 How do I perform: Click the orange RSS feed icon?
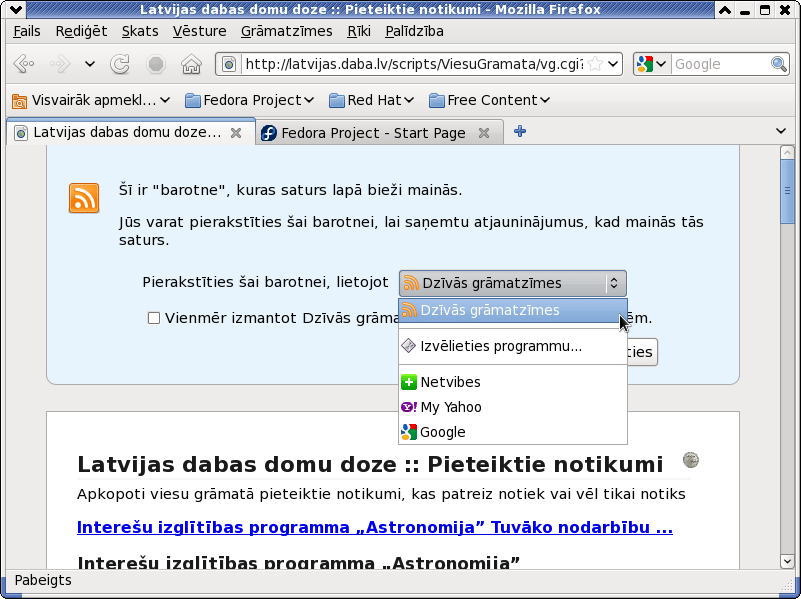[x=84, y=198]
